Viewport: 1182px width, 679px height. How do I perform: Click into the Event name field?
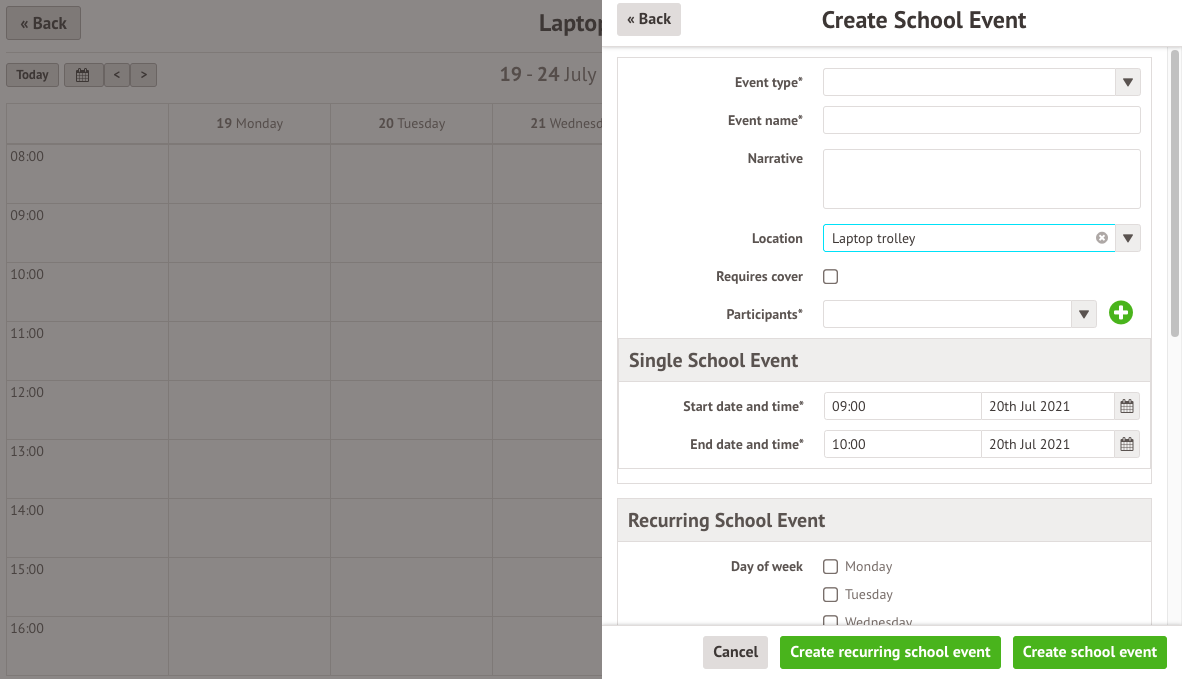(x=981, y=120)
